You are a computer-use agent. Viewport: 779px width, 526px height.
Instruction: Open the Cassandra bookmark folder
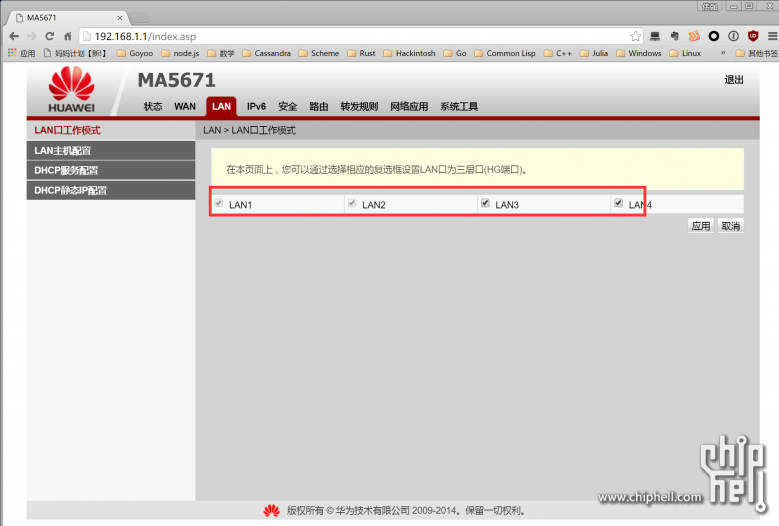click(266, 53)
